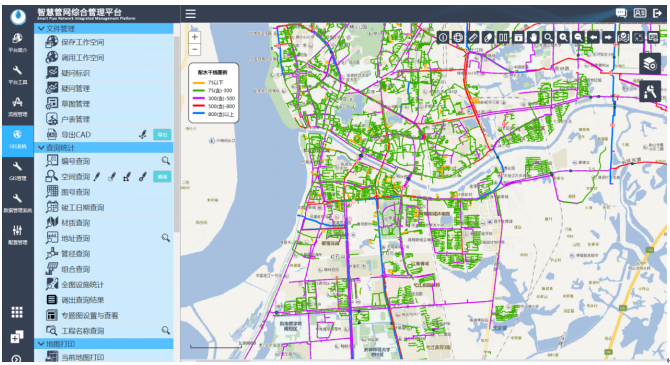Toggle the hamburger sidebar menu
The width and height of the screenshot is (670, 365).
[191, 14]
